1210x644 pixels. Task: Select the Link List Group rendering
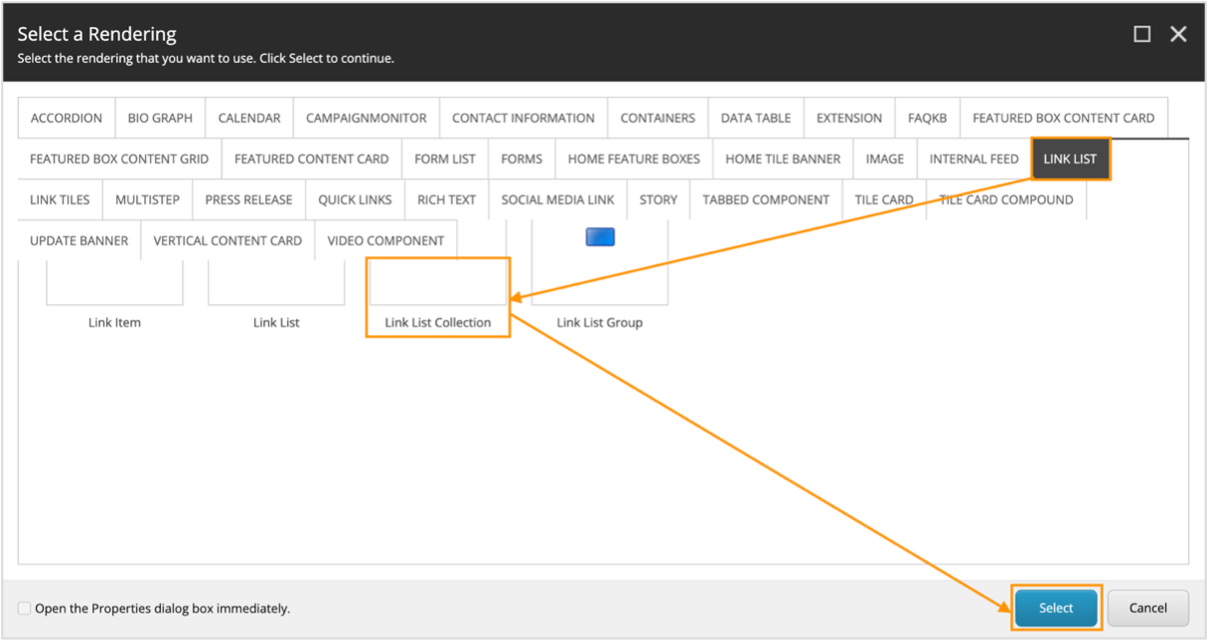coord(599,285)
